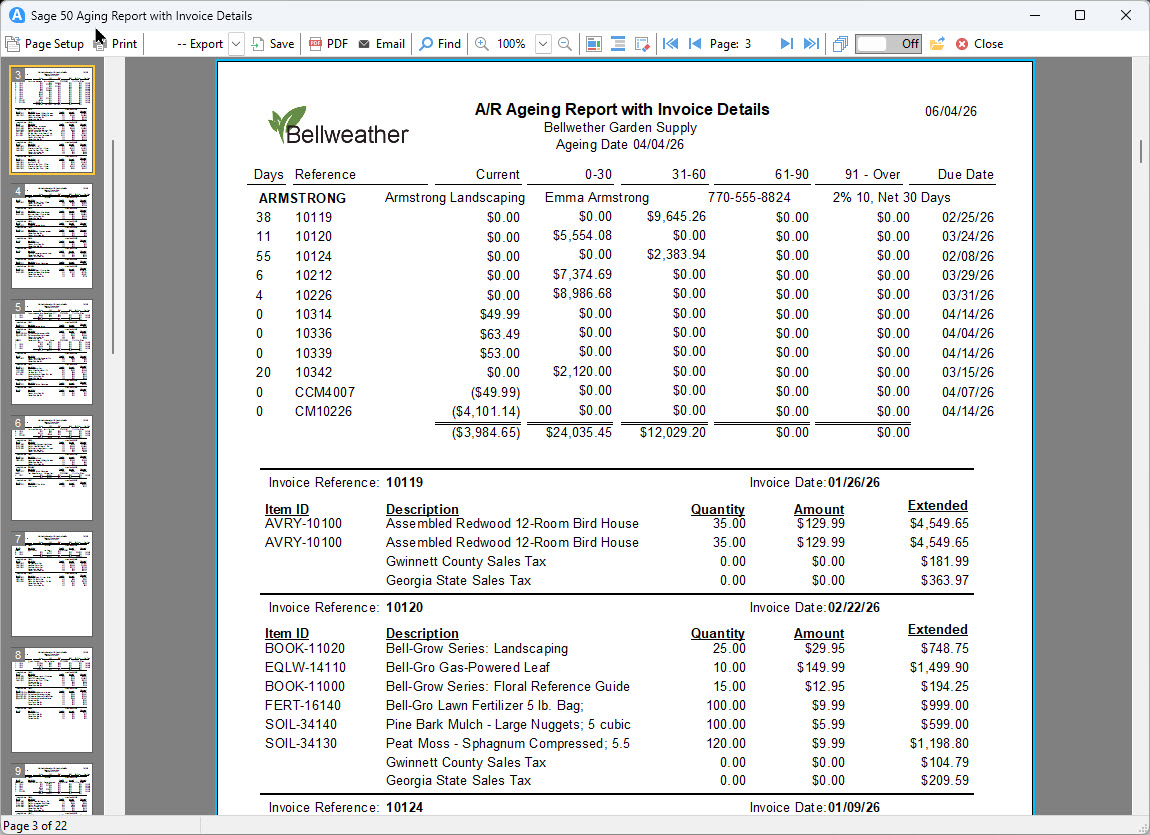
Task: Click the edit page eraser icon
Action: click(x=642, y=44)
